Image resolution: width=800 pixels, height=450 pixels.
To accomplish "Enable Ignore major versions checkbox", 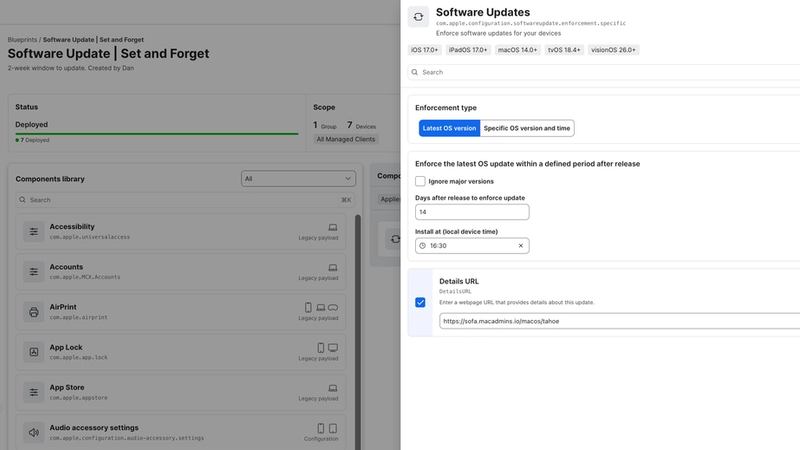I will pyautogui.click(x=420, y=181).
